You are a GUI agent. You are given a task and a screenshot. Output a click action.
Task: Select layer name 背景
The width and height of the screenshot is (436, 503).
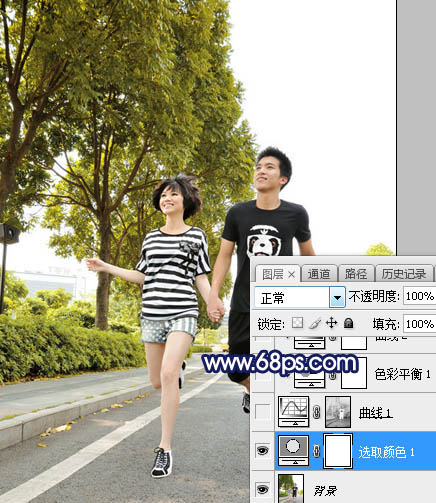point(325,491)
